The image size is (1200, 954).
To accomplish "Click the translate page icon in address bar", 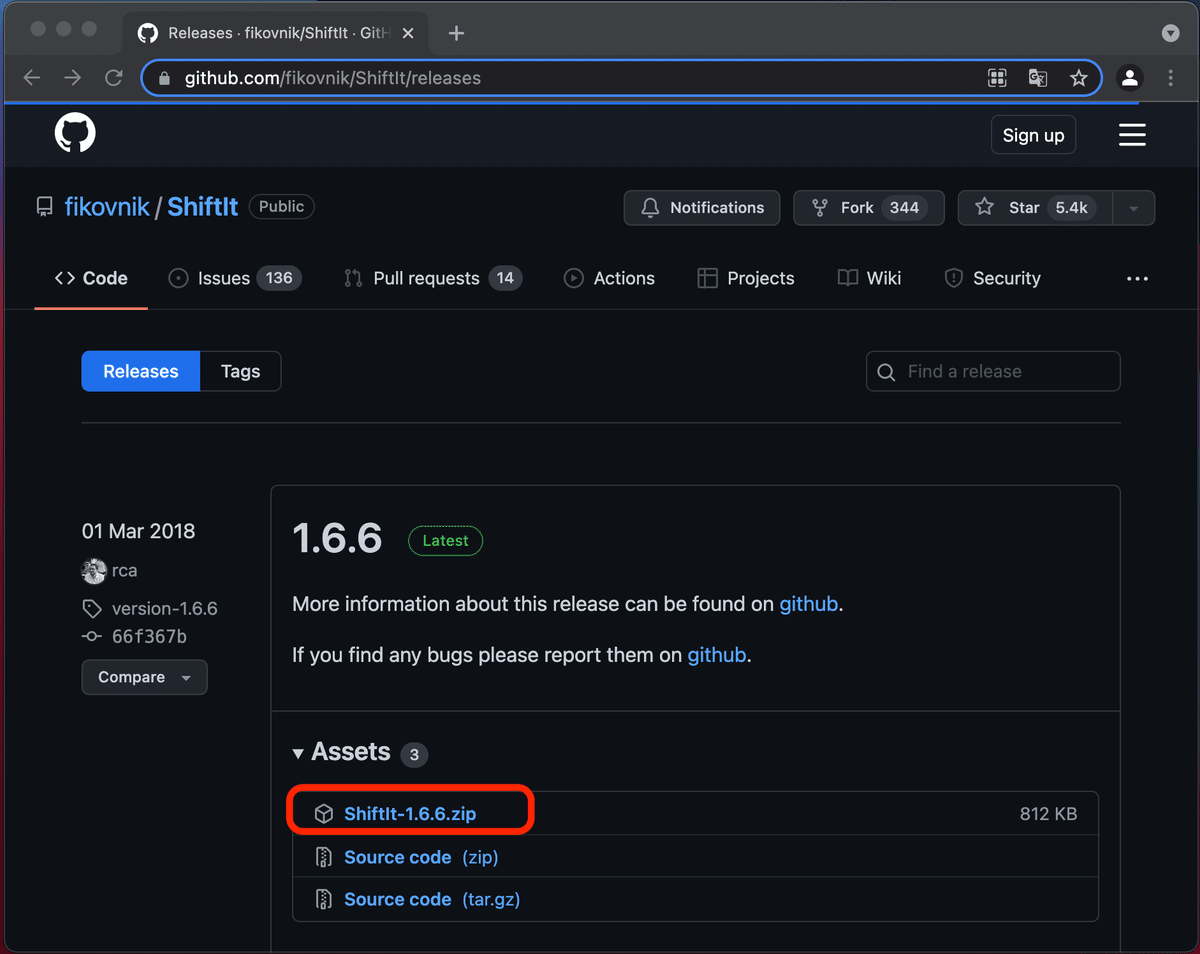I will click(x=1038, y=78).
